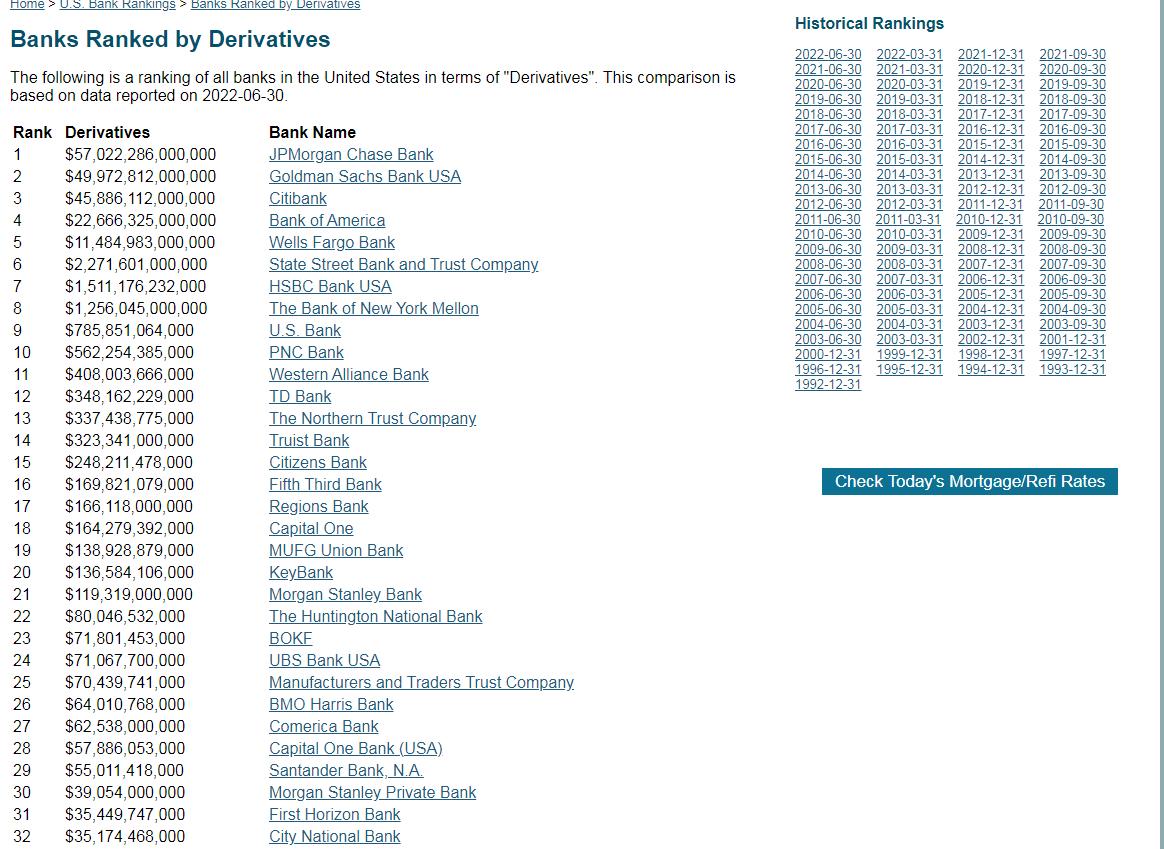Click the BOKF link
1164x849 pixels.
tap(290, 638)
